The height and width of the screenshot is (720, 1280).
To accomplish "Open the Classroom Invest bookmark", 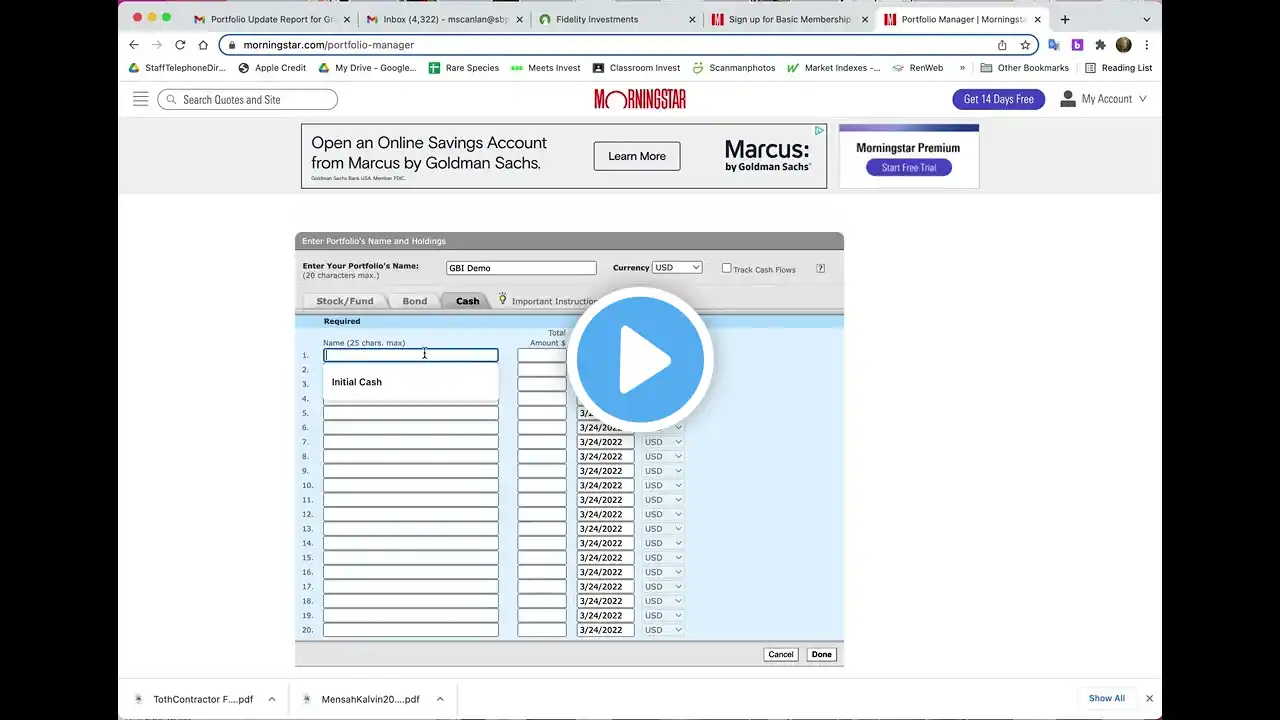I will [x=636, y=68].
